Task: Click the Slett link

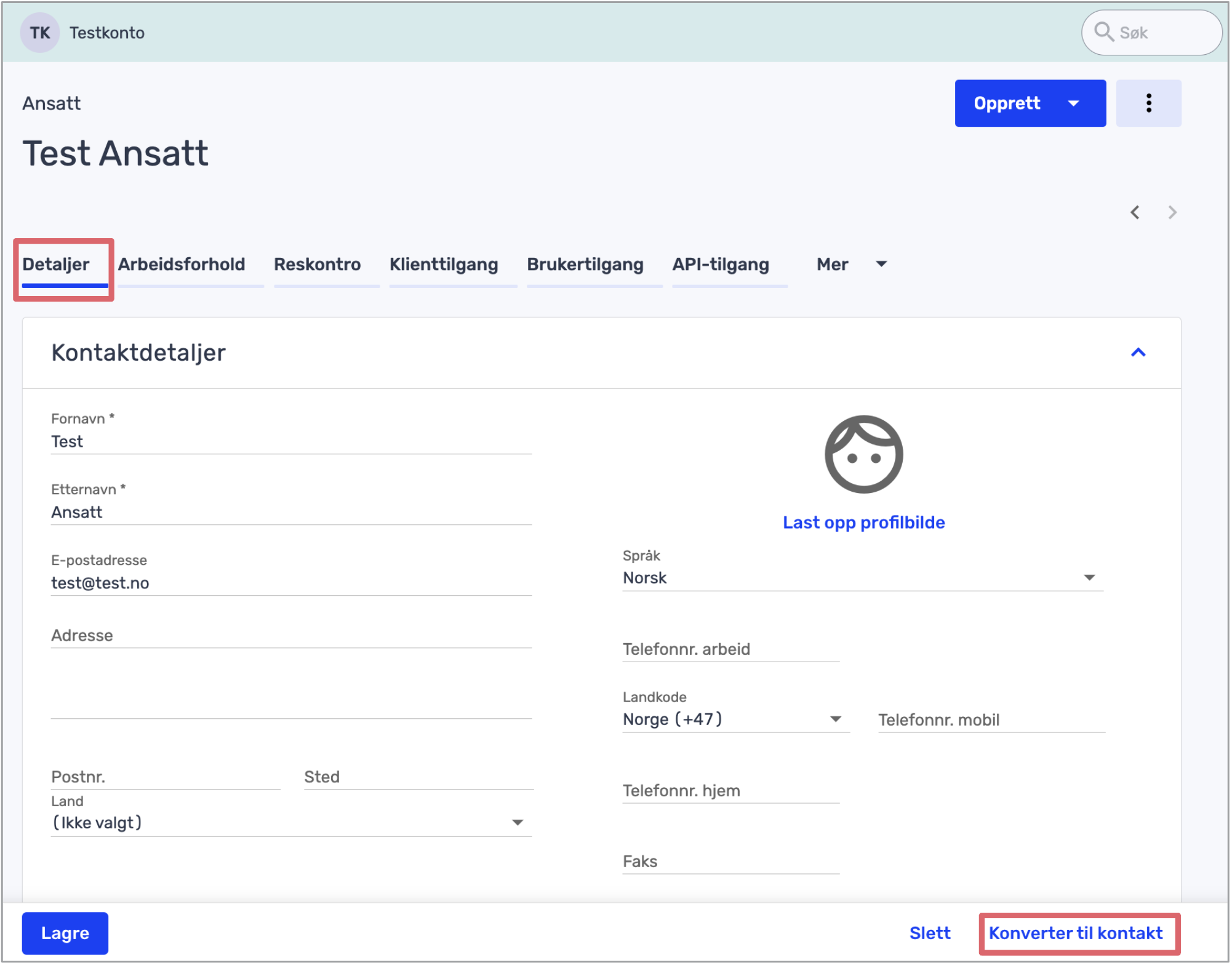Action: tap(930, 934)
